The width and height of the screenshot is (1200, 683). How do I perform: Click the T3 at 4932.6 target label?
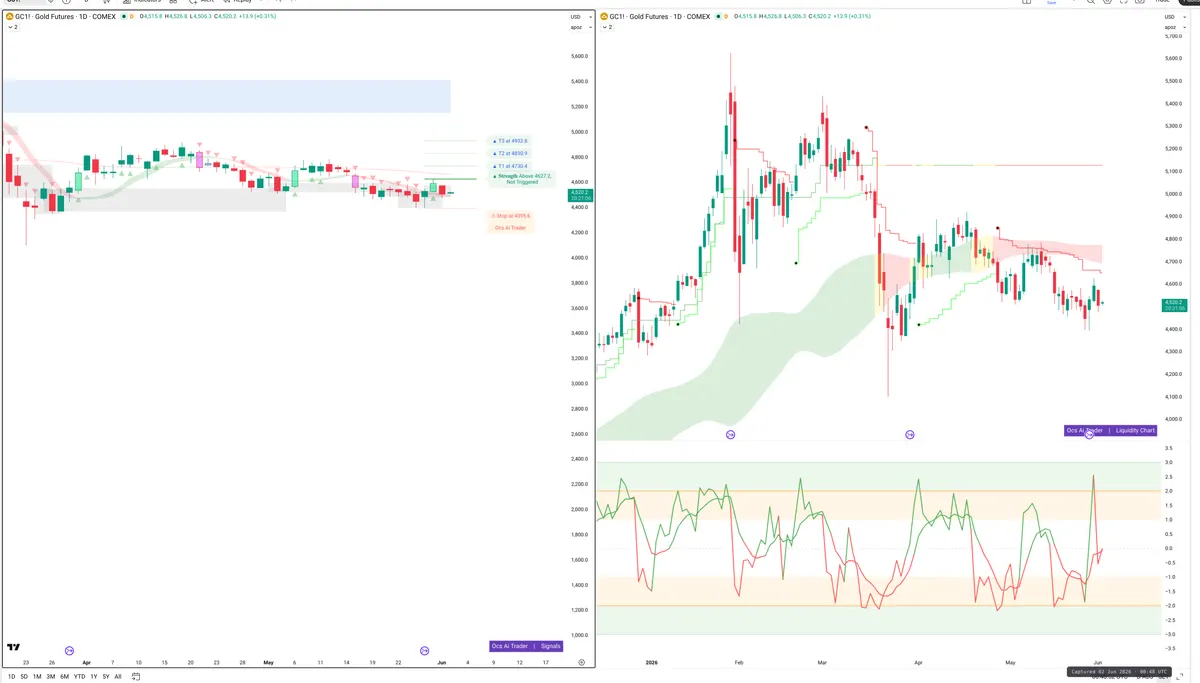coord(512,141)
